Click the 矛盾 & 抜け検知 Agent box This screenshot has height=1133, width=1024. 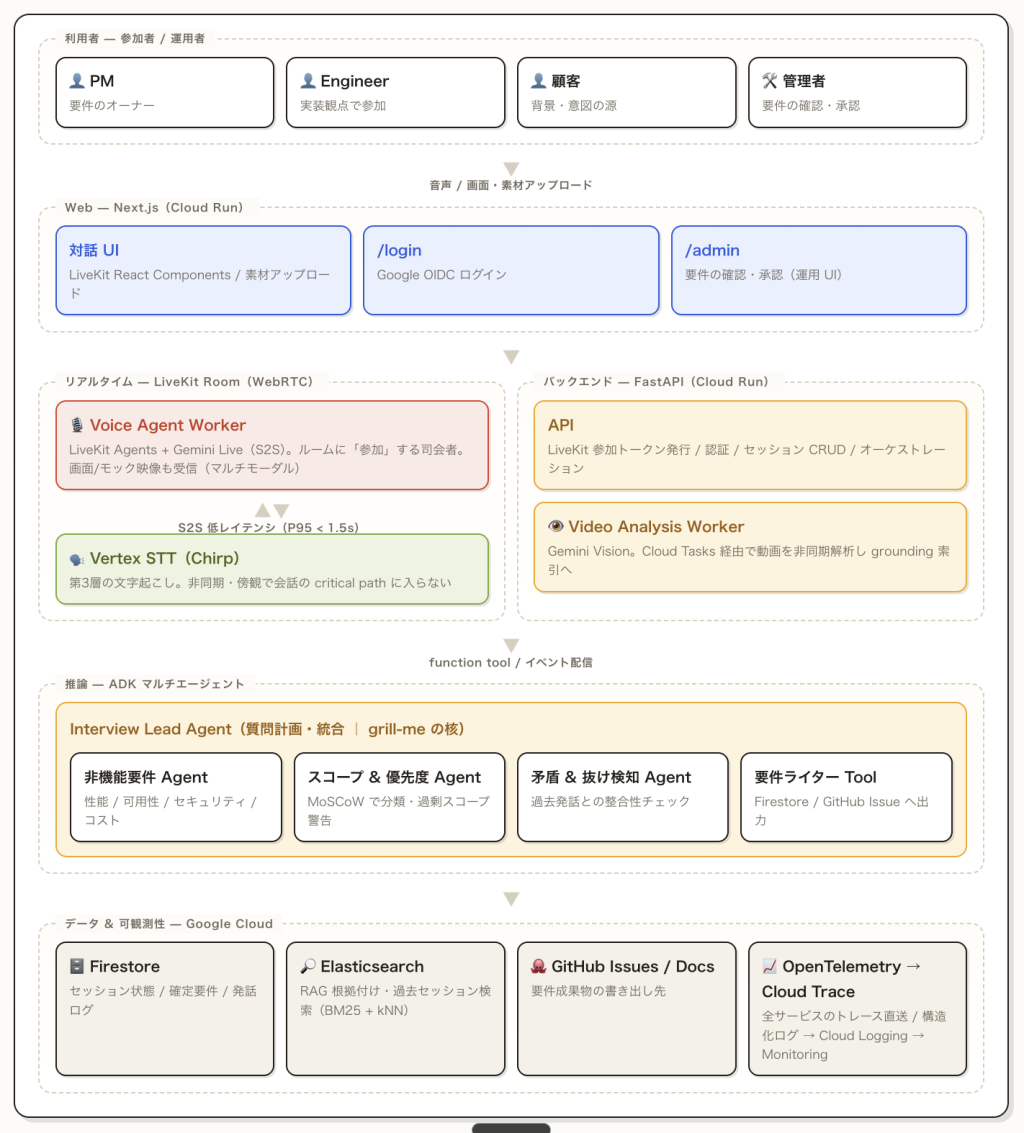(622, 797)
